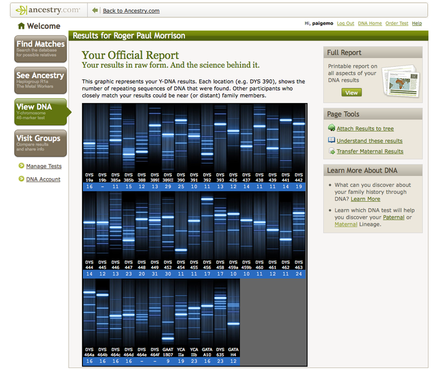
Task: Click the Paternal lineage link
Action: click(x=393, y=217)
